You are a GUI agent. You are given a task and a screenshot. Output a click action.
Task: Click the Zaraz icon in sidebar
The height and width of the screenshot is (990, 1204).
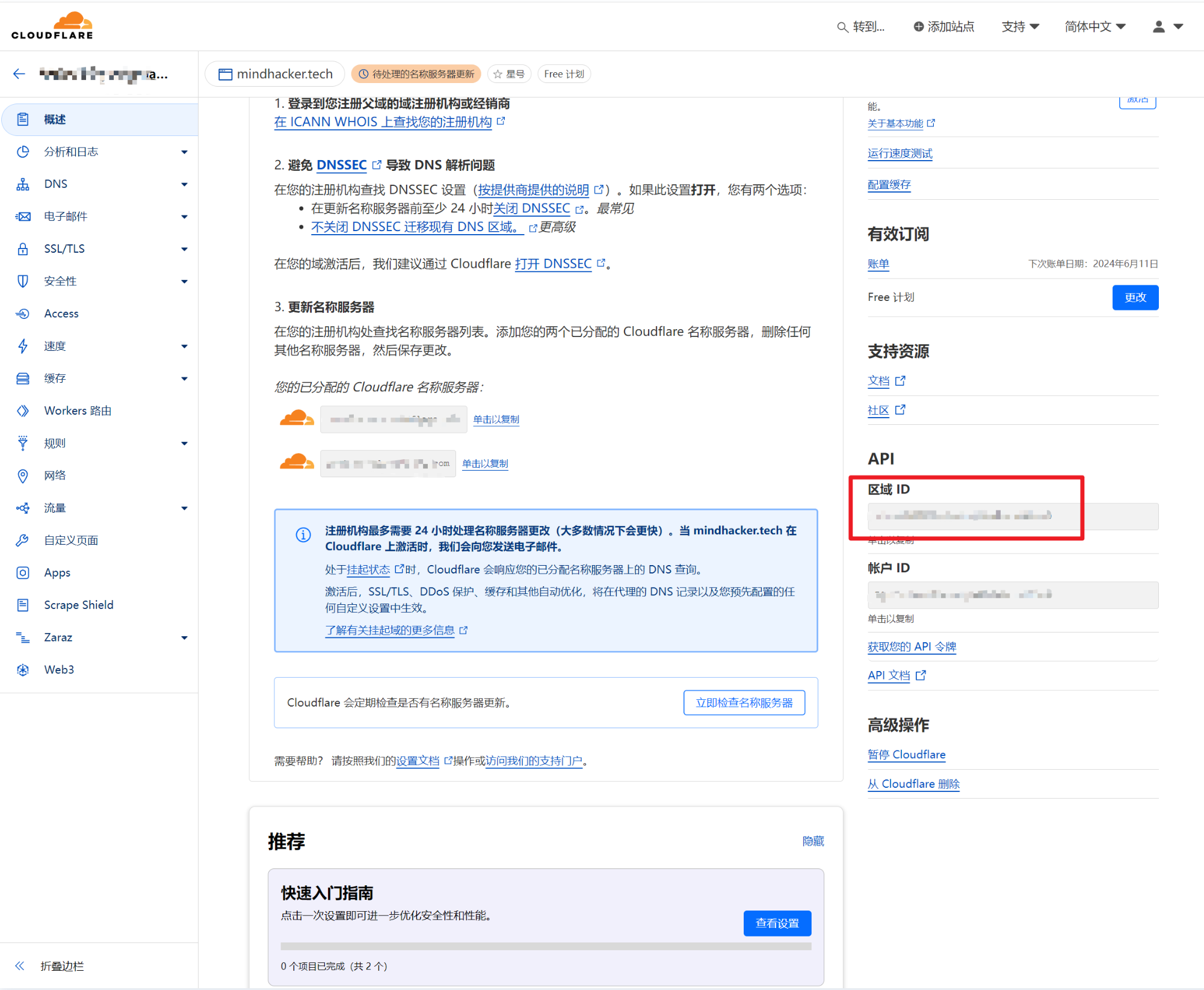tap(23, 637)
